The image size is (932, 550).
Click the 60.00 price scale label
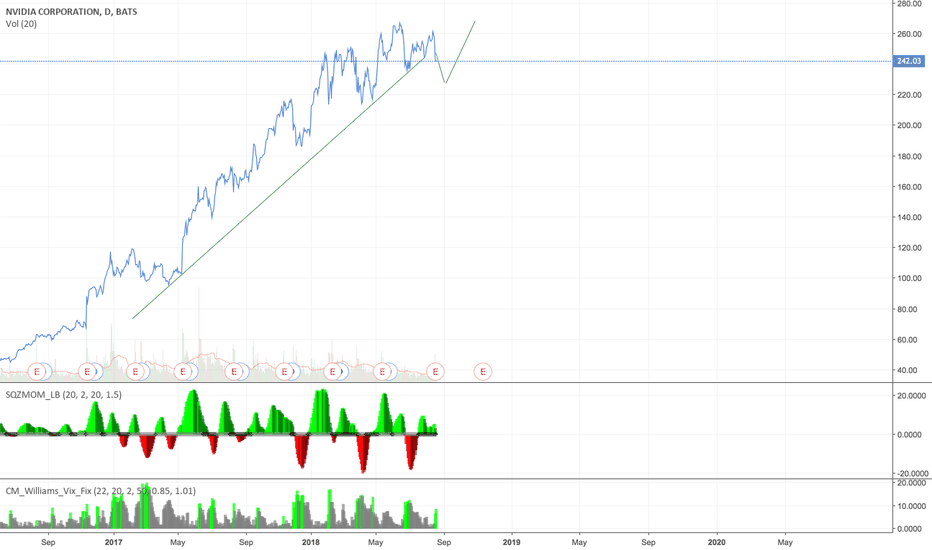(909, 340)
